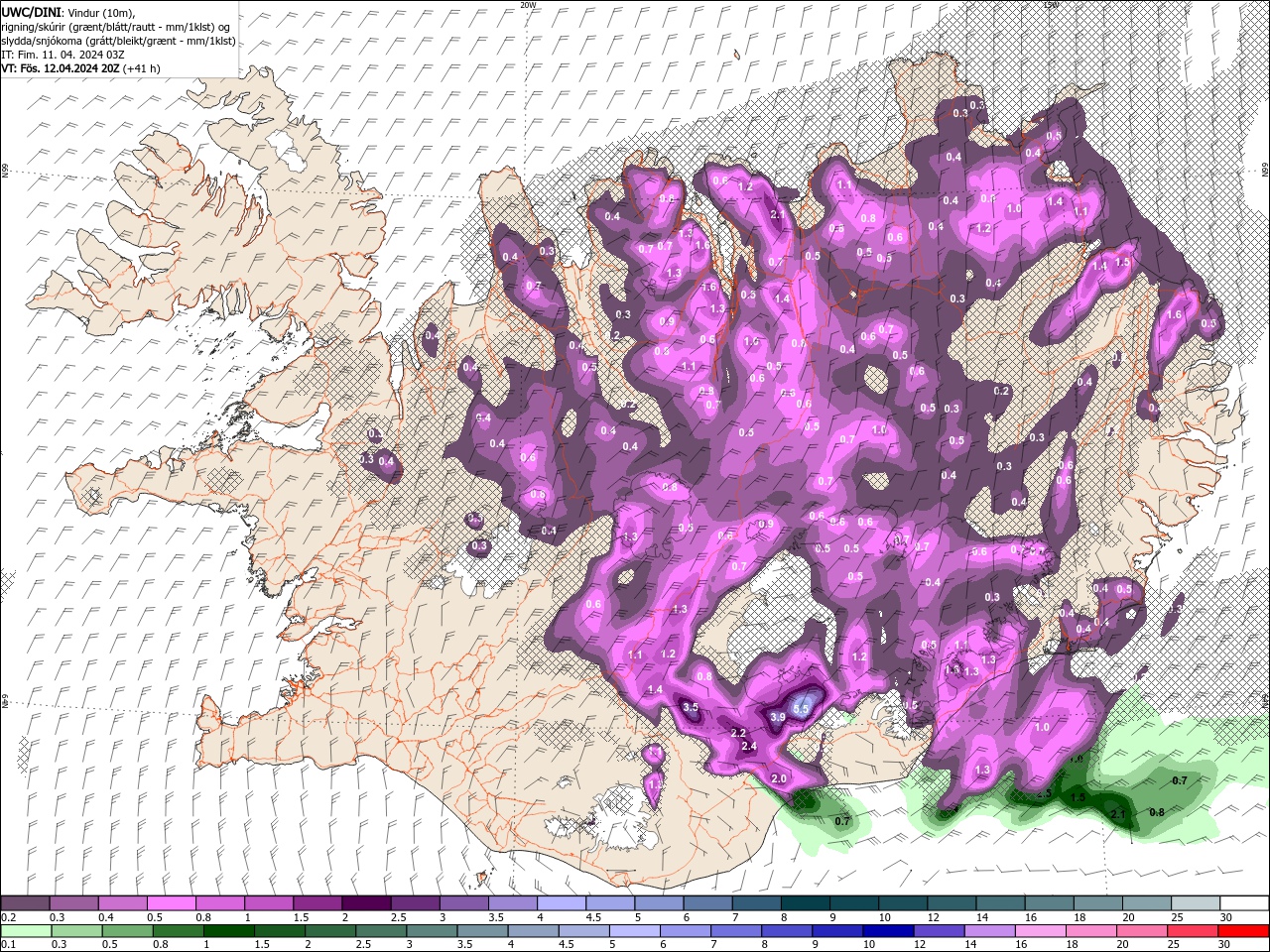Select the 3.9 value beside the 5.5 peak
The width and height of the screenshot is (1270, 952).
(x=778, y=717)
